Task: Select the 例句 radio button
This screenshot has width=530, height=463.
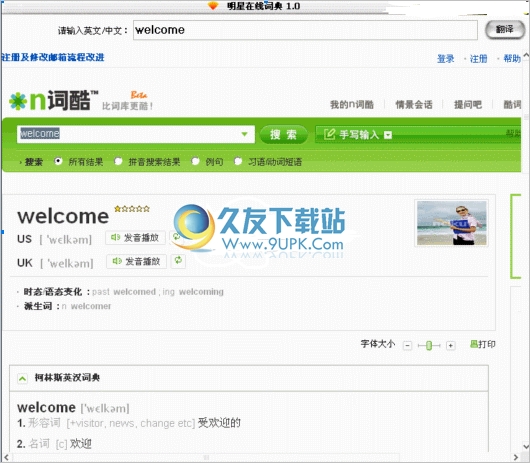Action: pyautogui.click(x=195, y=161)
